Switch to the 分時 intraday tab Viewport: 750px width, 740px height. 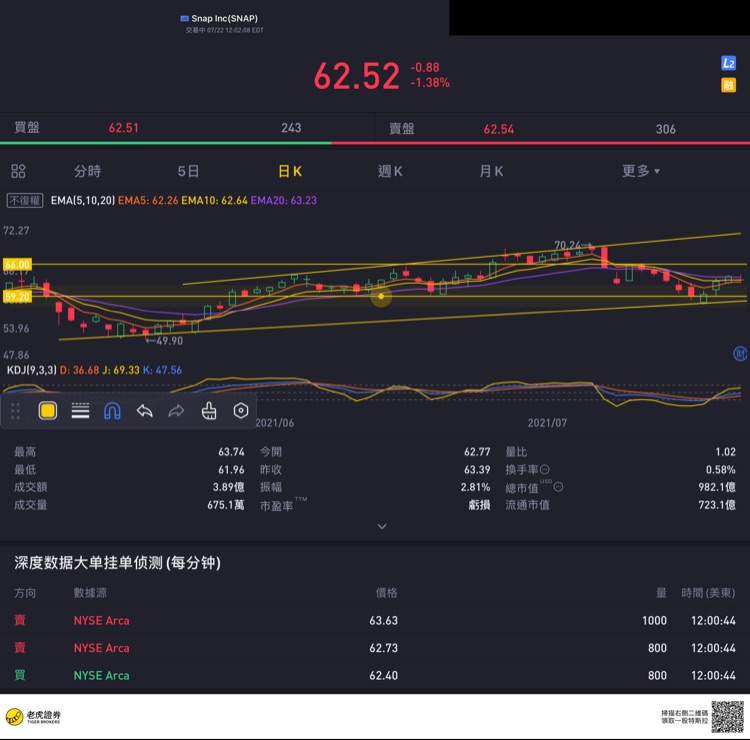88,171
